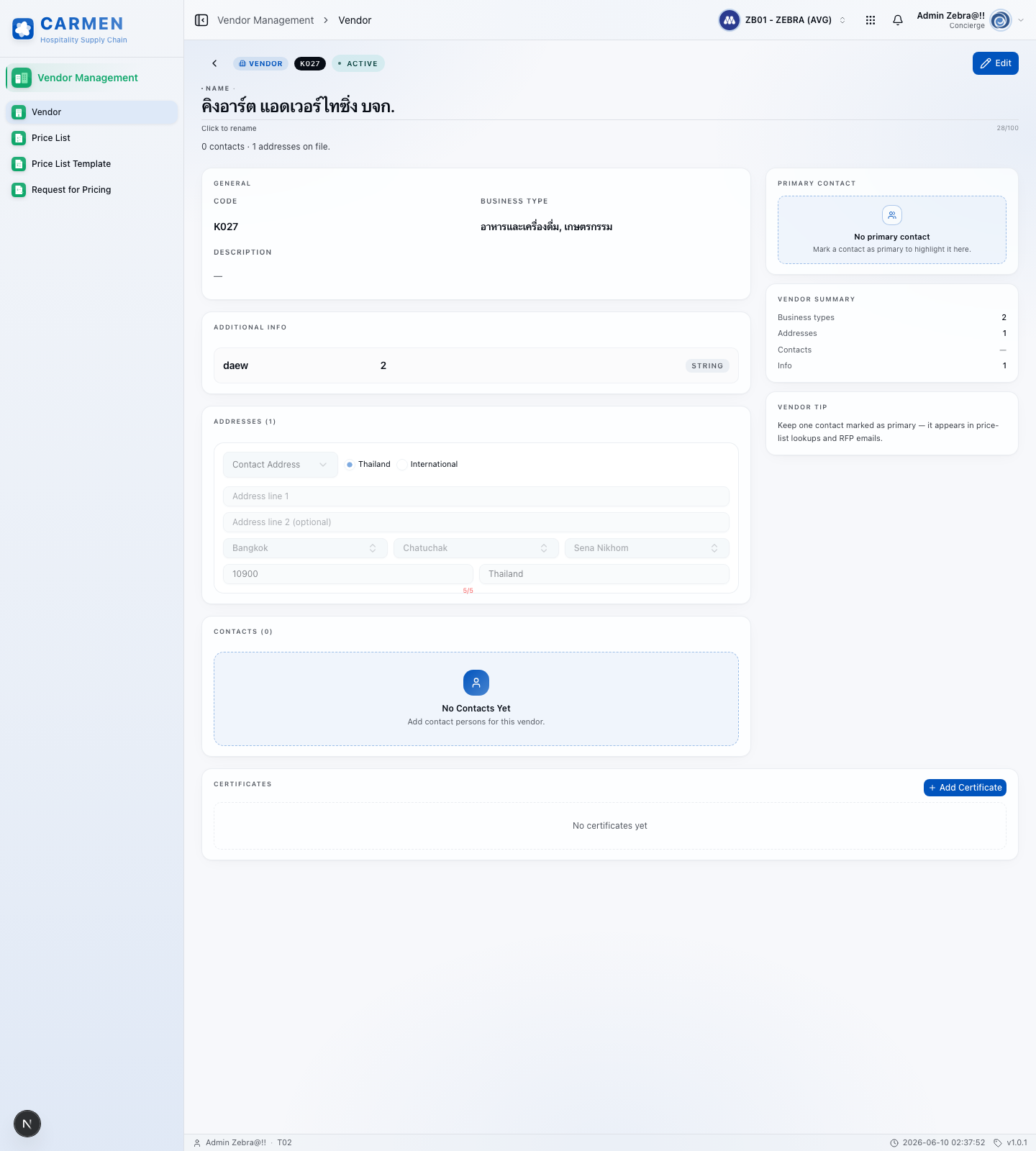1036x1151 pixels.
Task: Click the Contacts summary row
Action: click(892, 350)
